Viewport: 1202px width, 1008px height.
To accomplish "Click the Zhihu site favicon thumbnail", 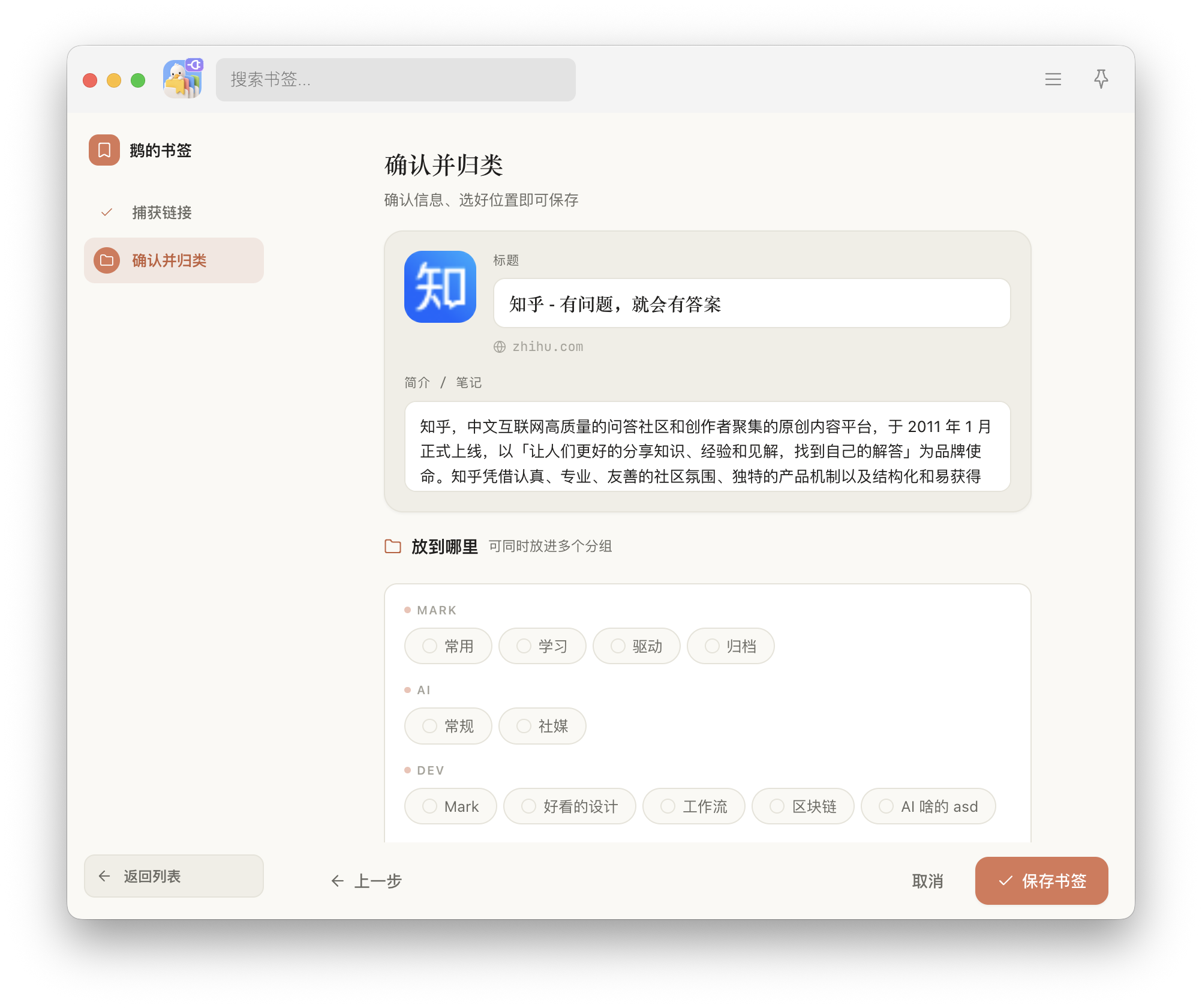I will pyautogui.click(x=440, y=287).
